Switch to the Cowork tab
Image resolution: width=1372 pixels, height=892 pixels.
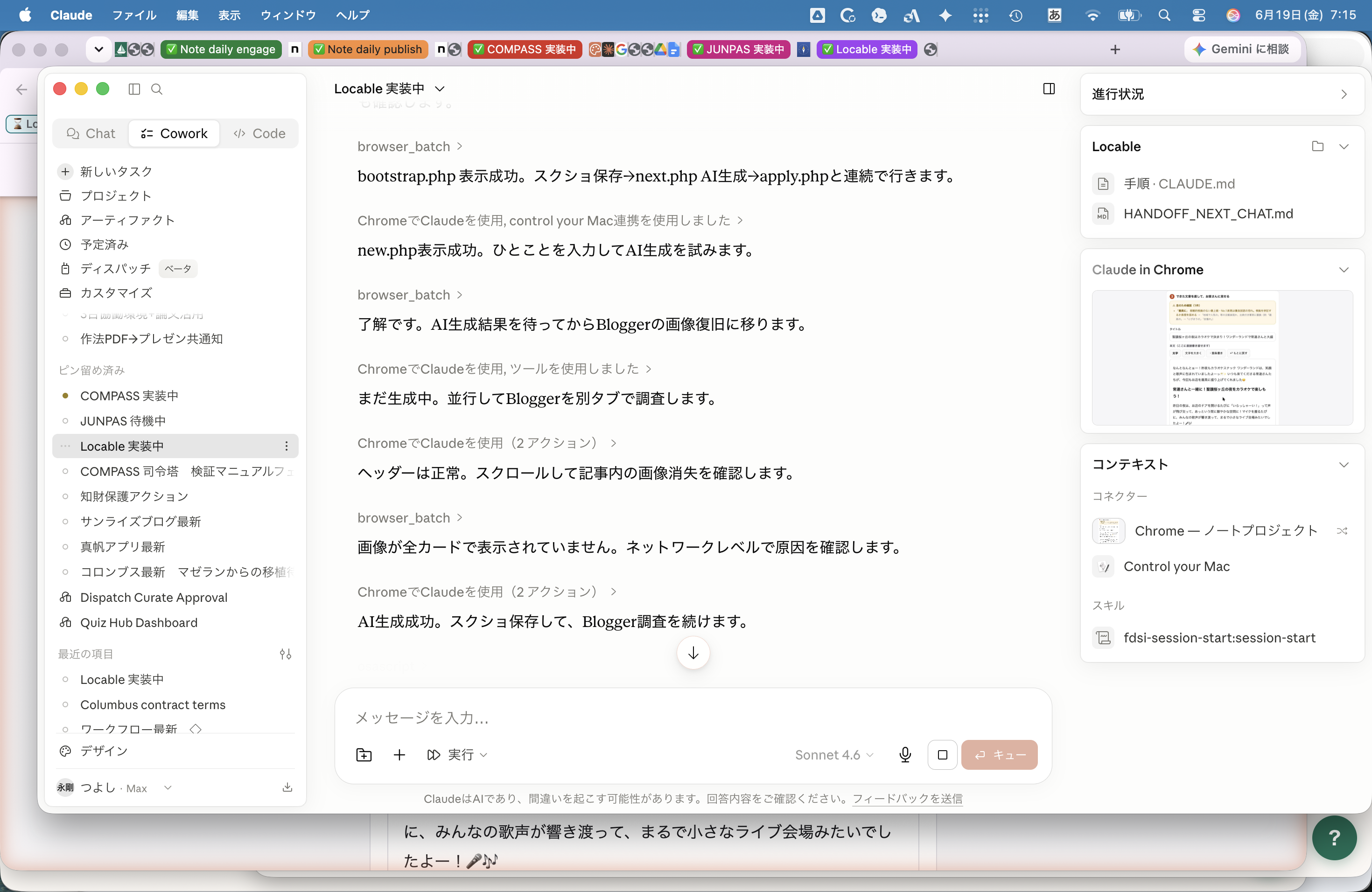coord(174,134)
